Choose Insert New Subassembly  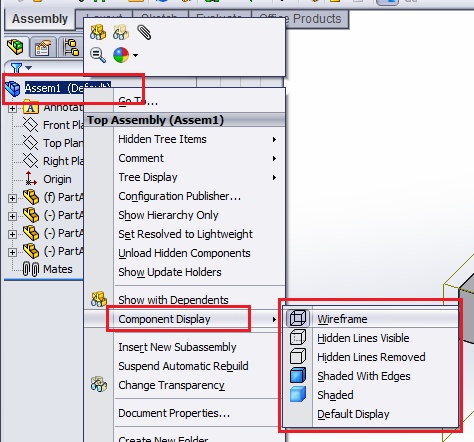(x=199, y=347)
